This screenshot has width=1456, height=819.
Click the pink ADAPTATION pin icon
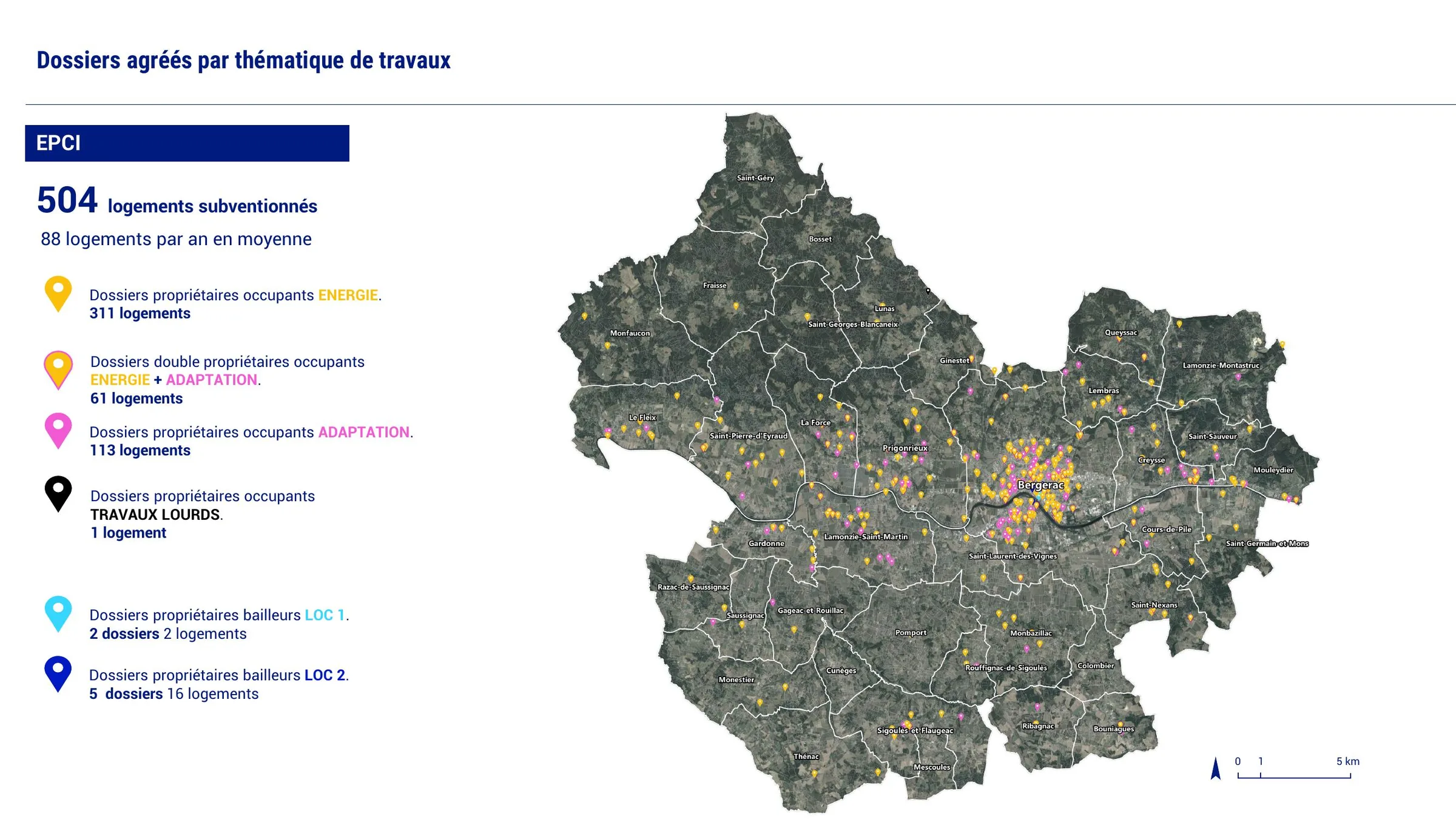pyautogui.click(x=58, y=431)
